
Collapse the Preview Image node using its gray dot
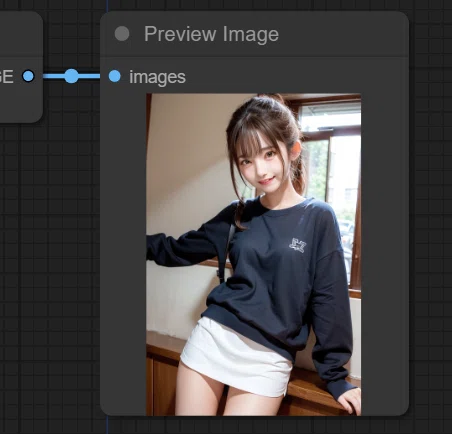(x=122, y=34)
